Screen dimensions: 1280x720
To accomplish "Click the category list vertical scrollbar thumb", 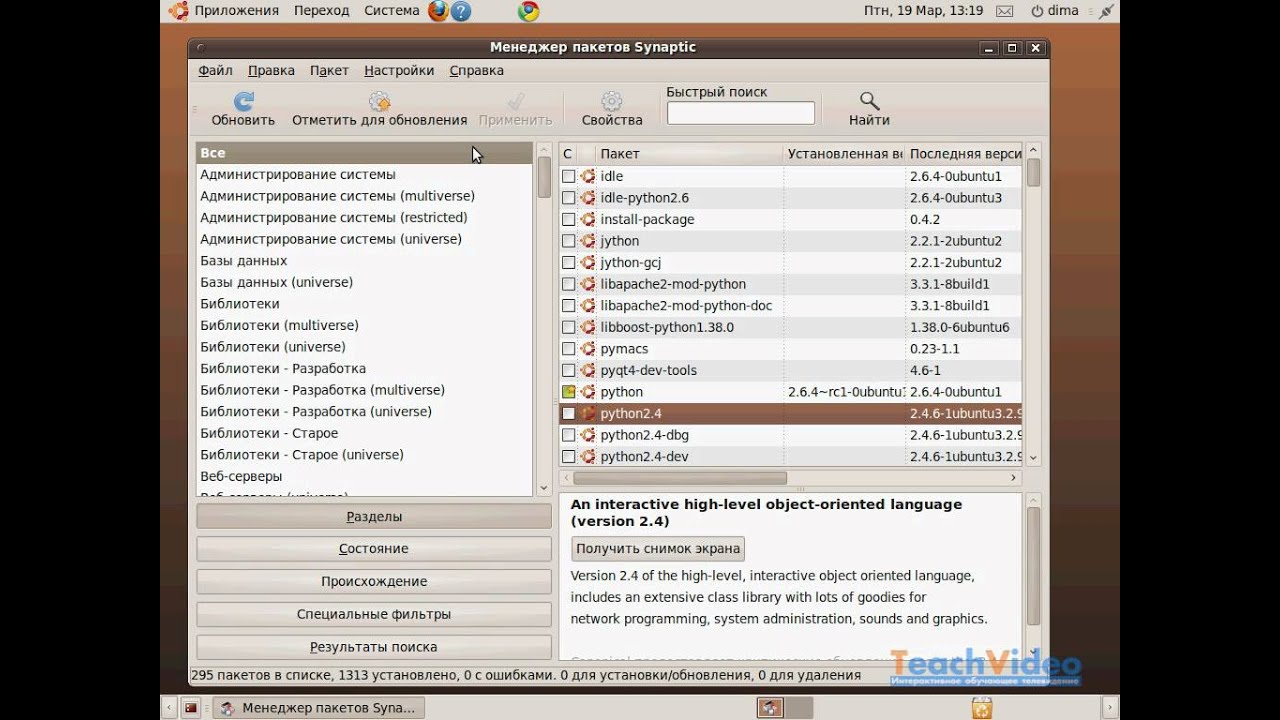I will pyautogui.click(x=544, y=177).
